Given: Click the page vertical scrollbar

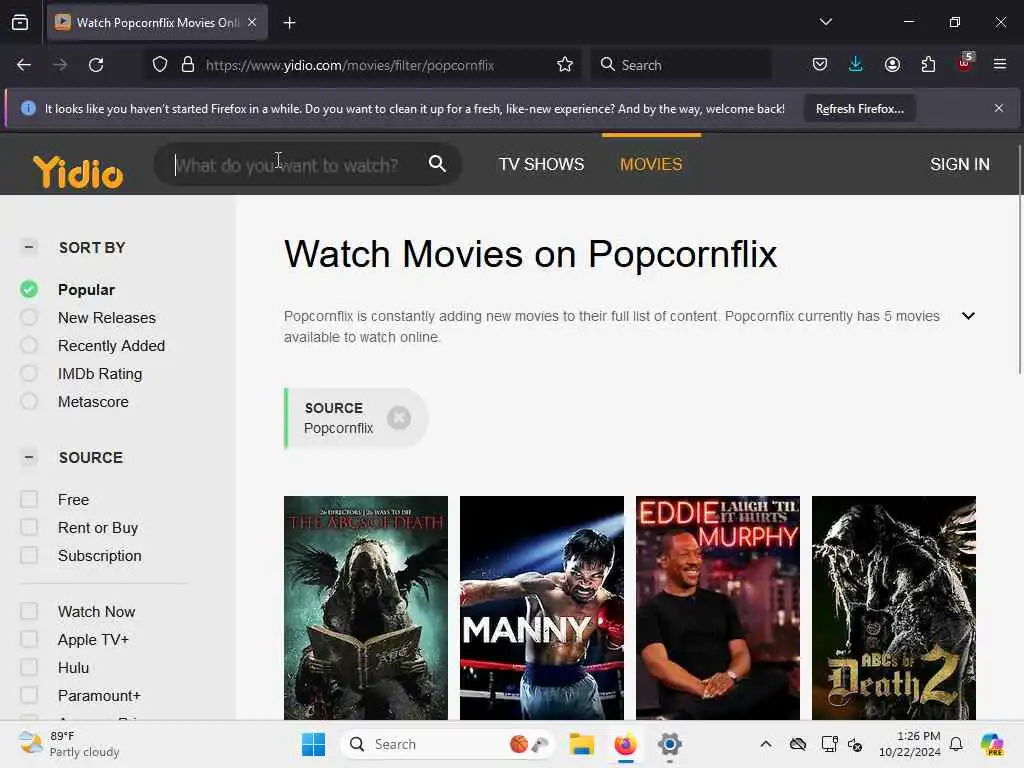Looking at the screenshot, I should [1019, 259].
